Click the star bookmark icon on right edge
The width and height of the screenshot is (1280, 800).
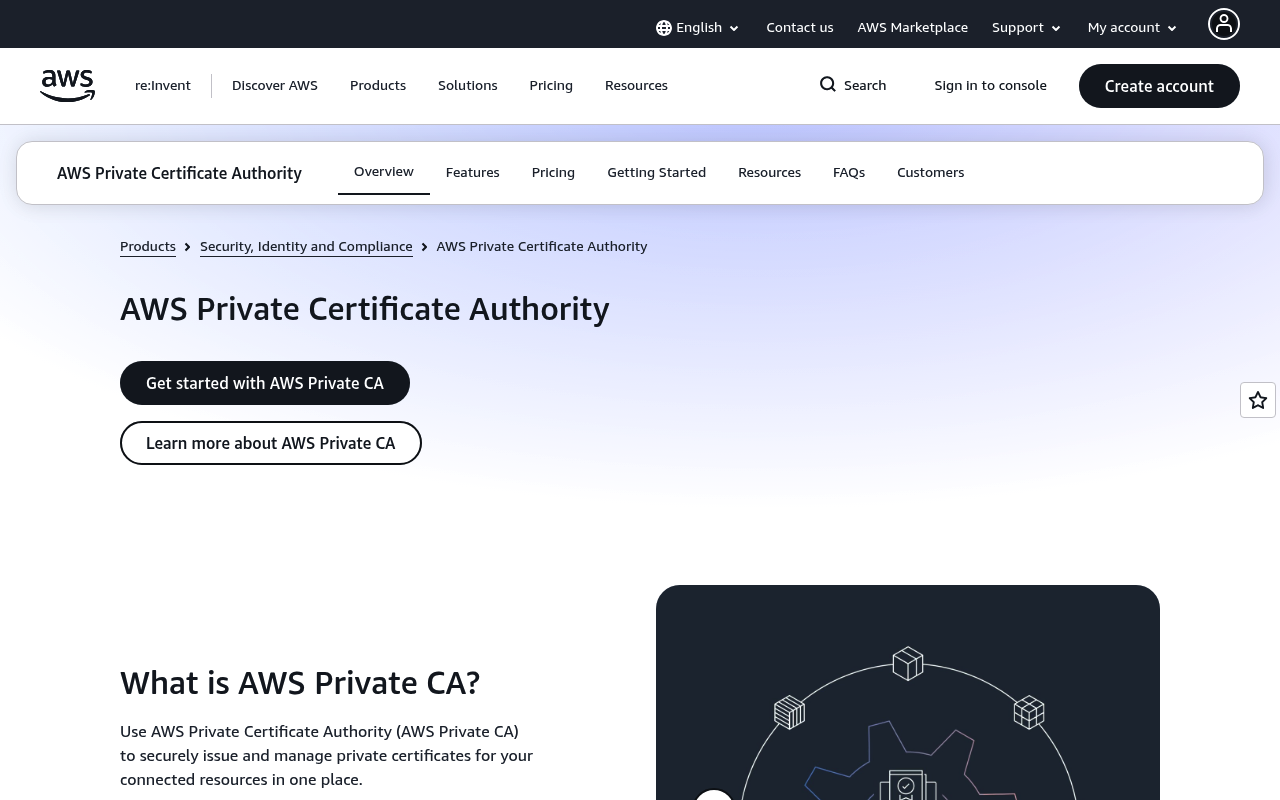coord(1258,400)
